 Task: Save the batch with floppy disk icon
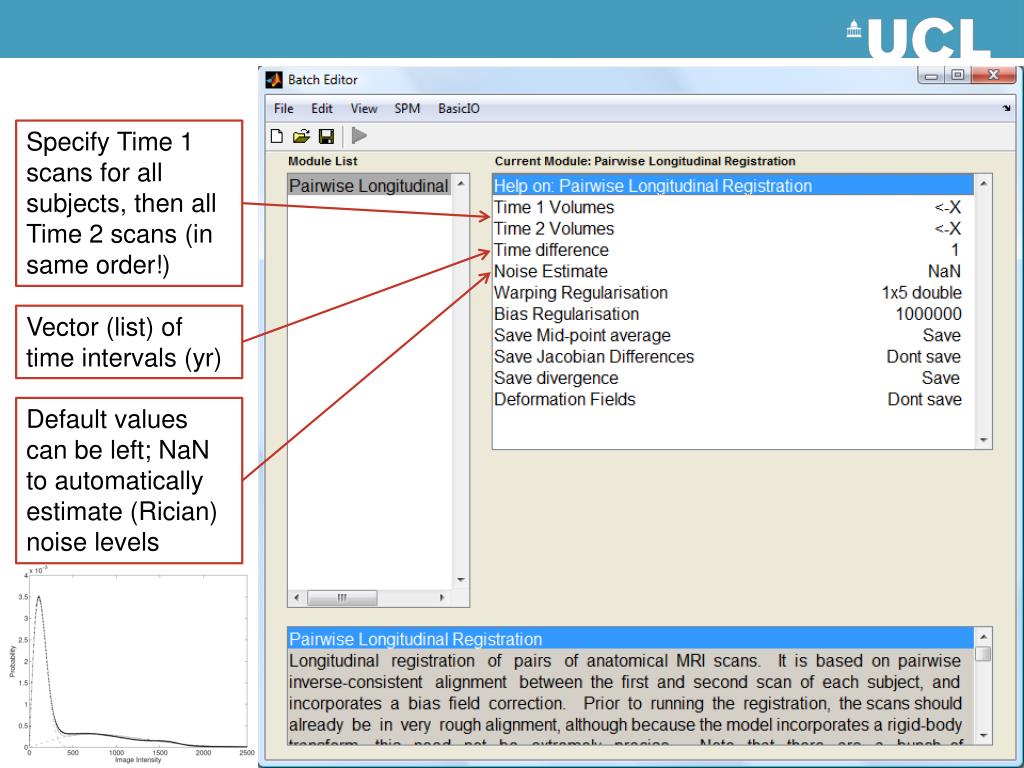326,136
